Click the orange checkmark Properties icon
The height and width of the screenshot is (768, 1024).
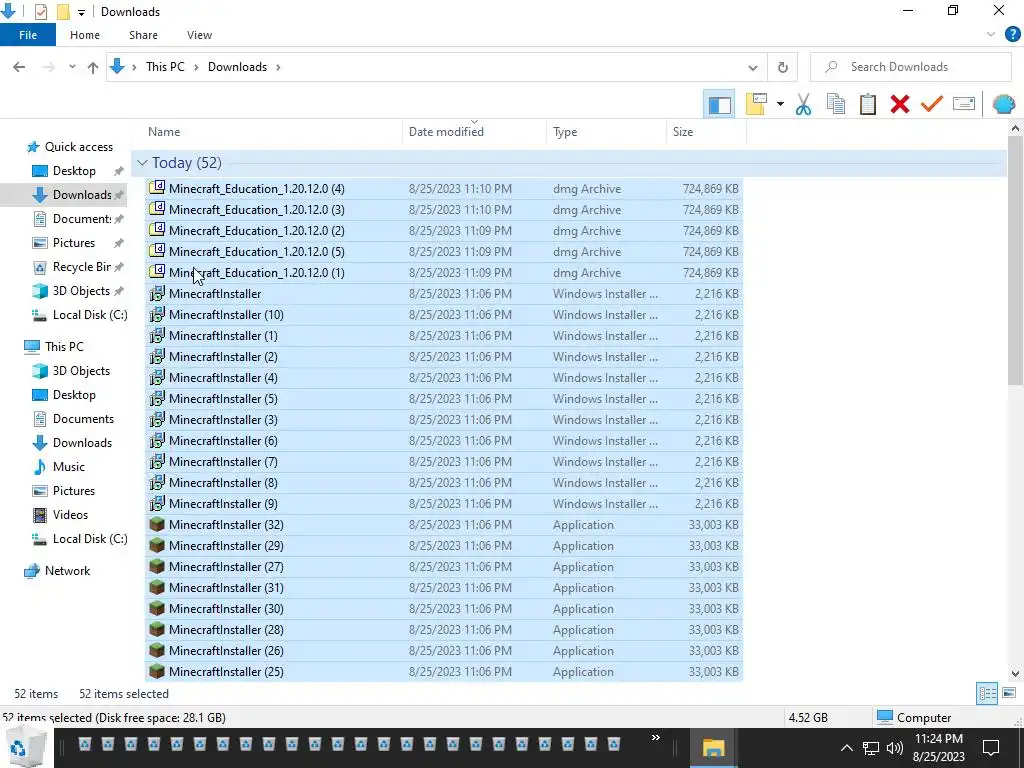(x=931, y=104)
